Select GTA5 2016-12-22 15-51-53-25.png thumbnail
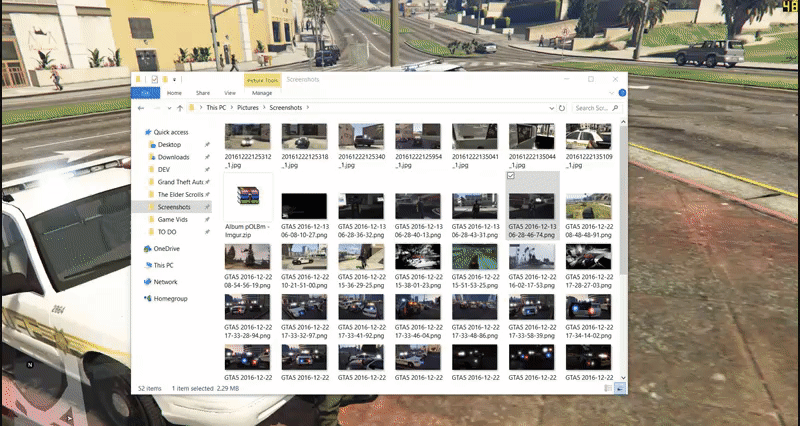This screenshot has width=800, height=426. (475, 256)
